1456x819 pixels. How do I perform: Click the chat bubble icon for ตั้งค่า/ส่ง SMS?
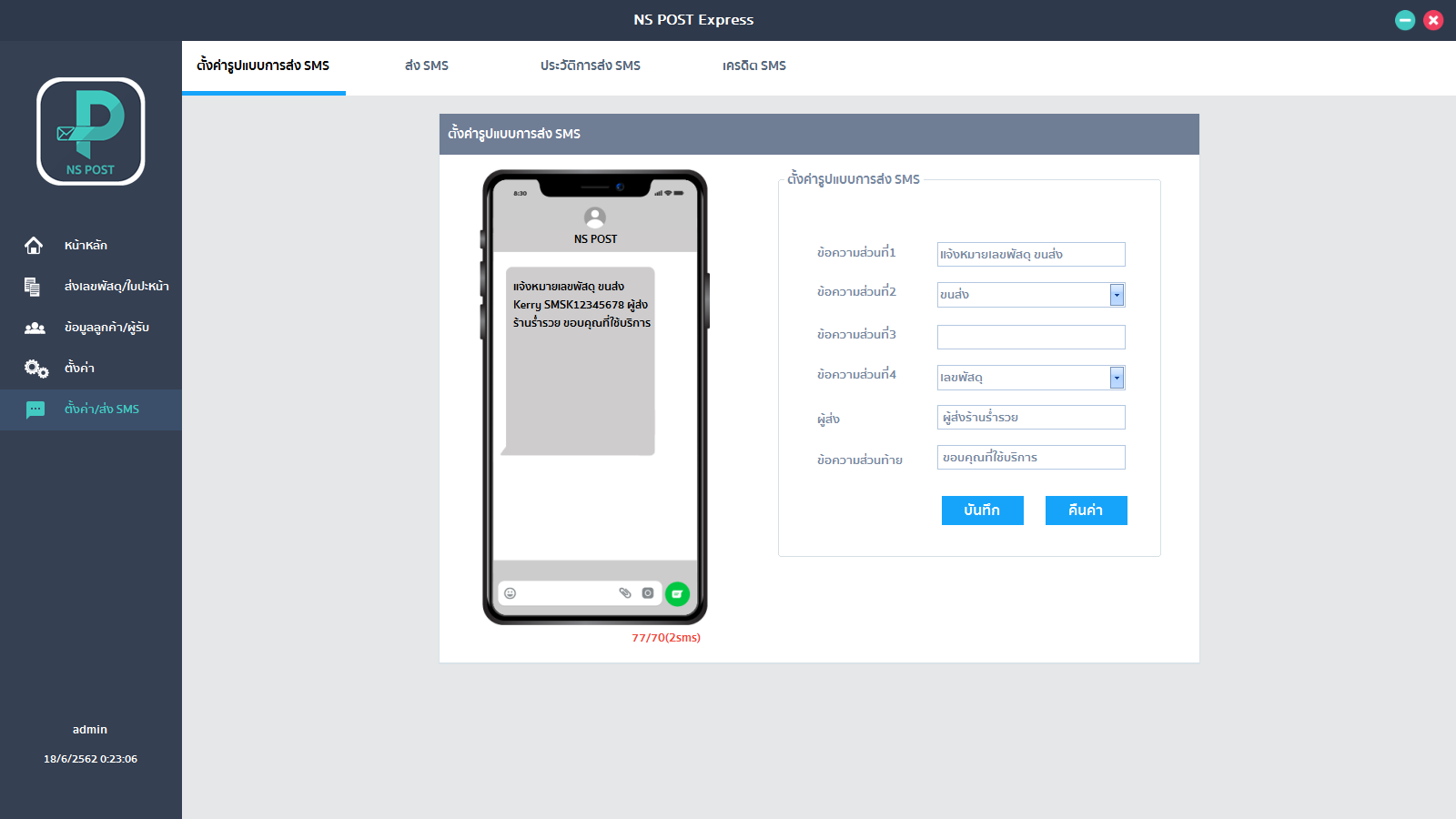35,409
